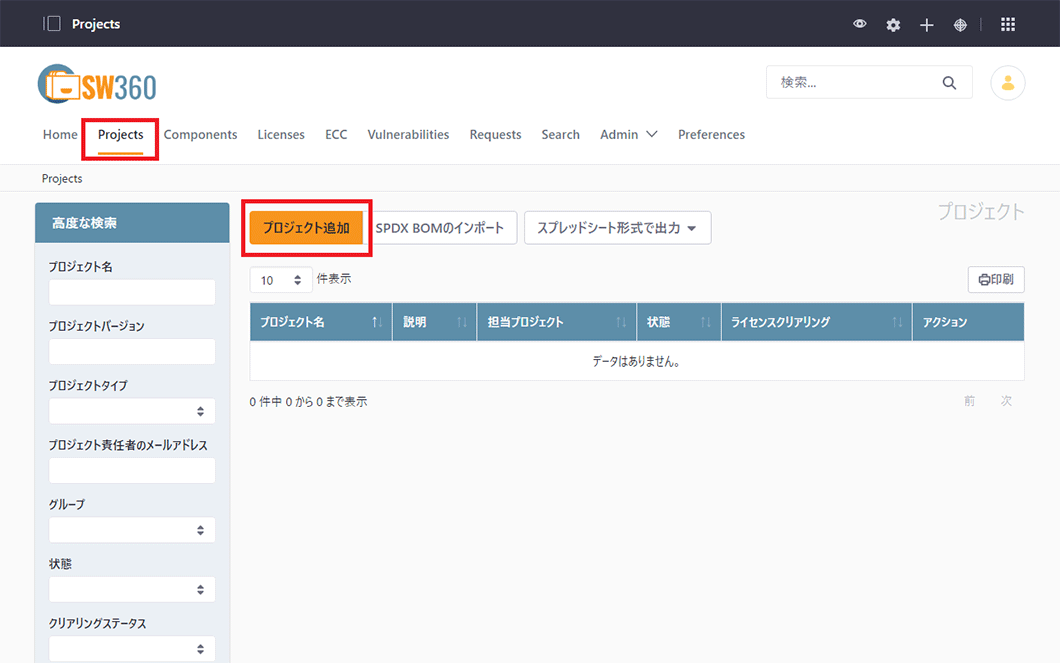Click the user avatar icon
Viewport: 1060px width, 663px height.
point(1007,83)
